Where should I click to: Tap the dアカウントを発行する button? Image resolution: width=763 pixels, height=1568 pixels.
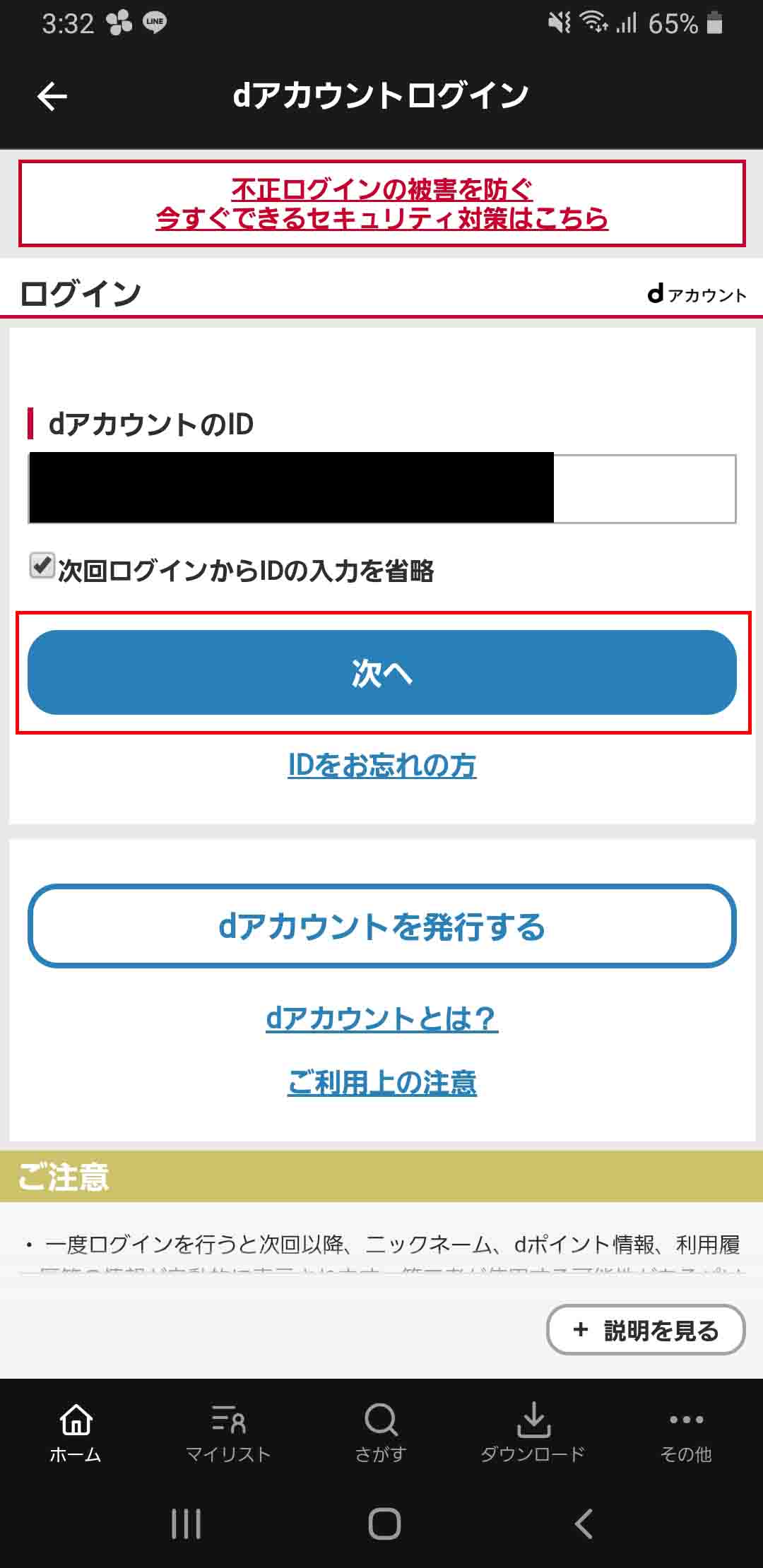(x=381, y=926)
